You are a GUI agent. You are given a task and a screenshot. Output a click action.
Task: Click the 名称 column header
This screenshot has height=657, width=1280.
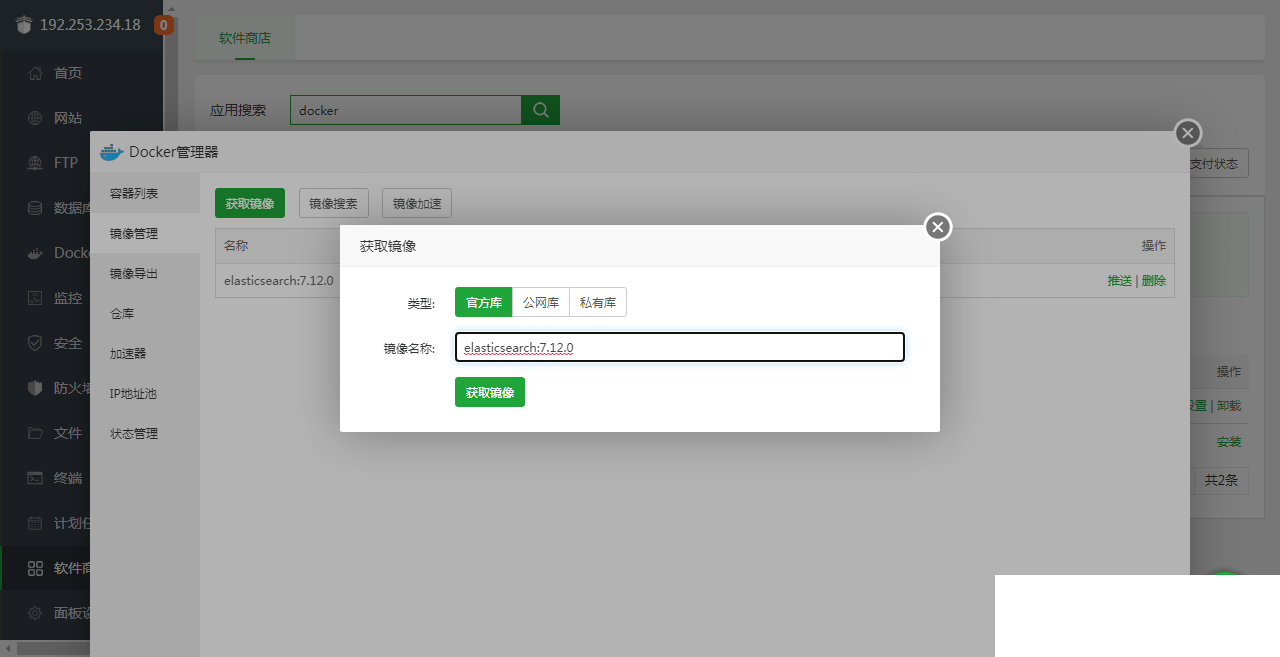tap(236, 246)
